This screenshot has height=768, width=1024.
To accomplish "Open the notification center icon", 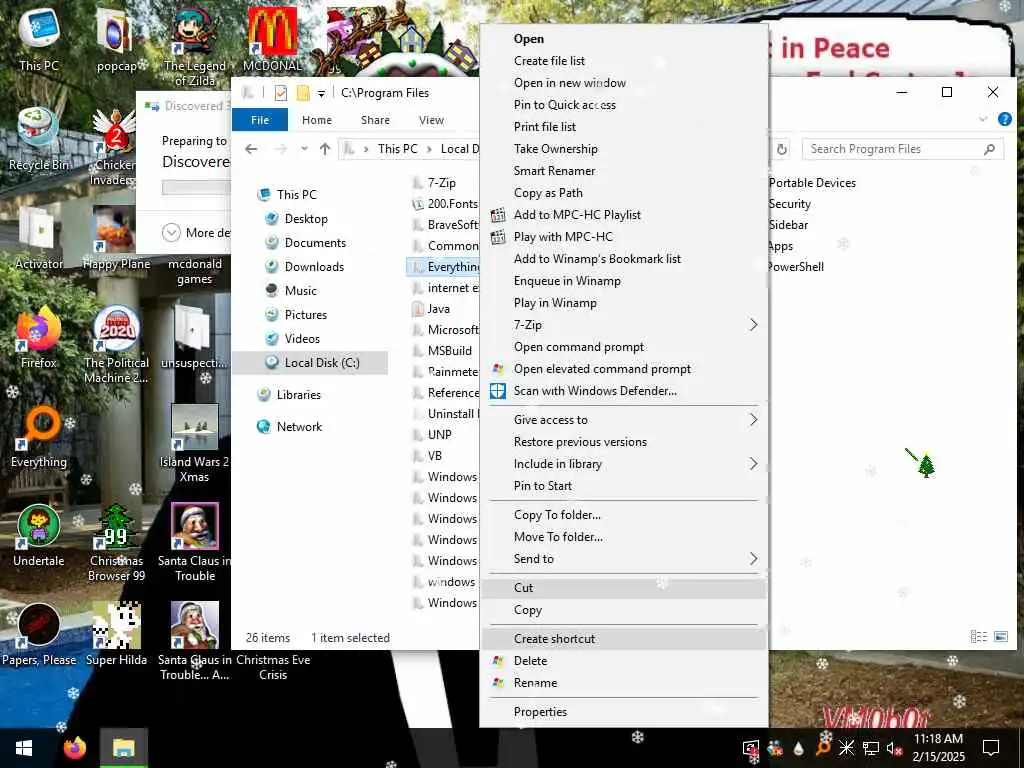I will (991, 748).
